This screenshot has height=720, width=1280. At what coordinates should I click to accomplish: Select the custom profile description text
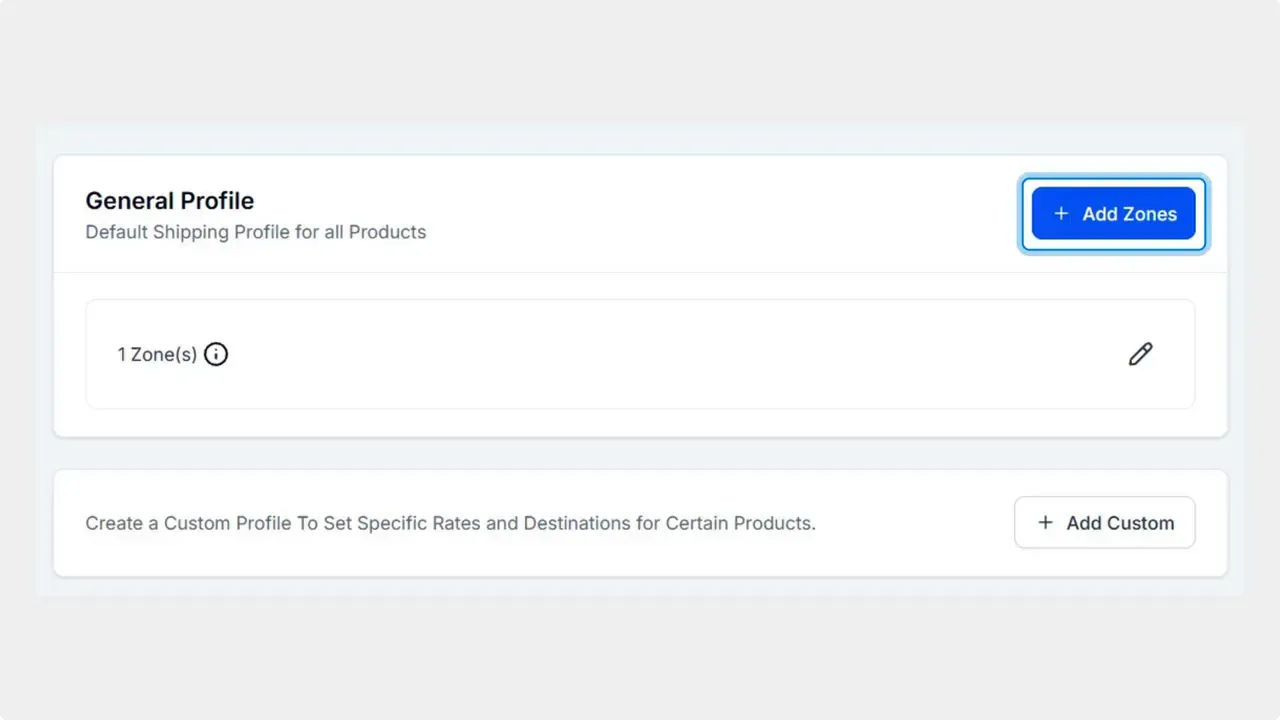450,522
